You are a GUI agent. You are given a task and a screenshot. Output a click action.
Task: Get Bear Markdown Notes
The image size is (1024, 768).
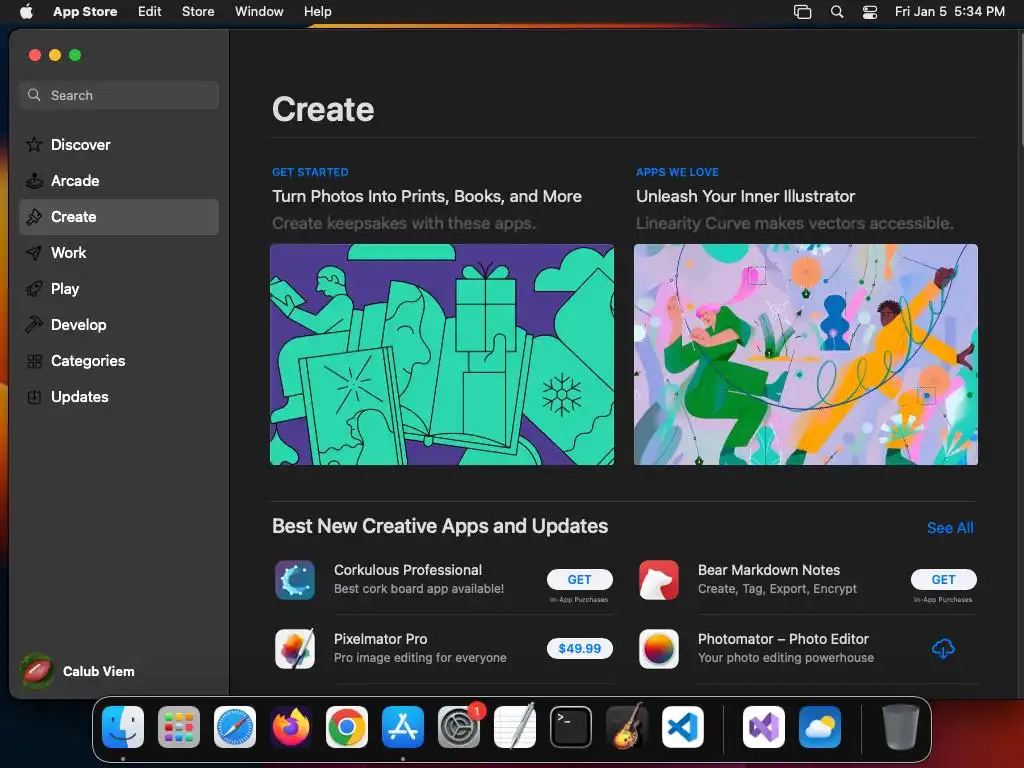click(x=943, y=579)
